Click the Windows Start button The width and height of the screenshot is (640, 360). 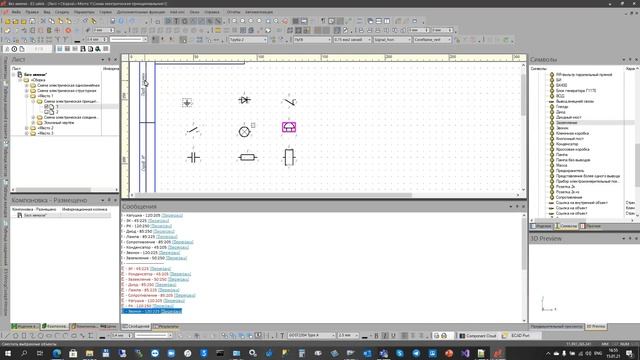point(7,353)
